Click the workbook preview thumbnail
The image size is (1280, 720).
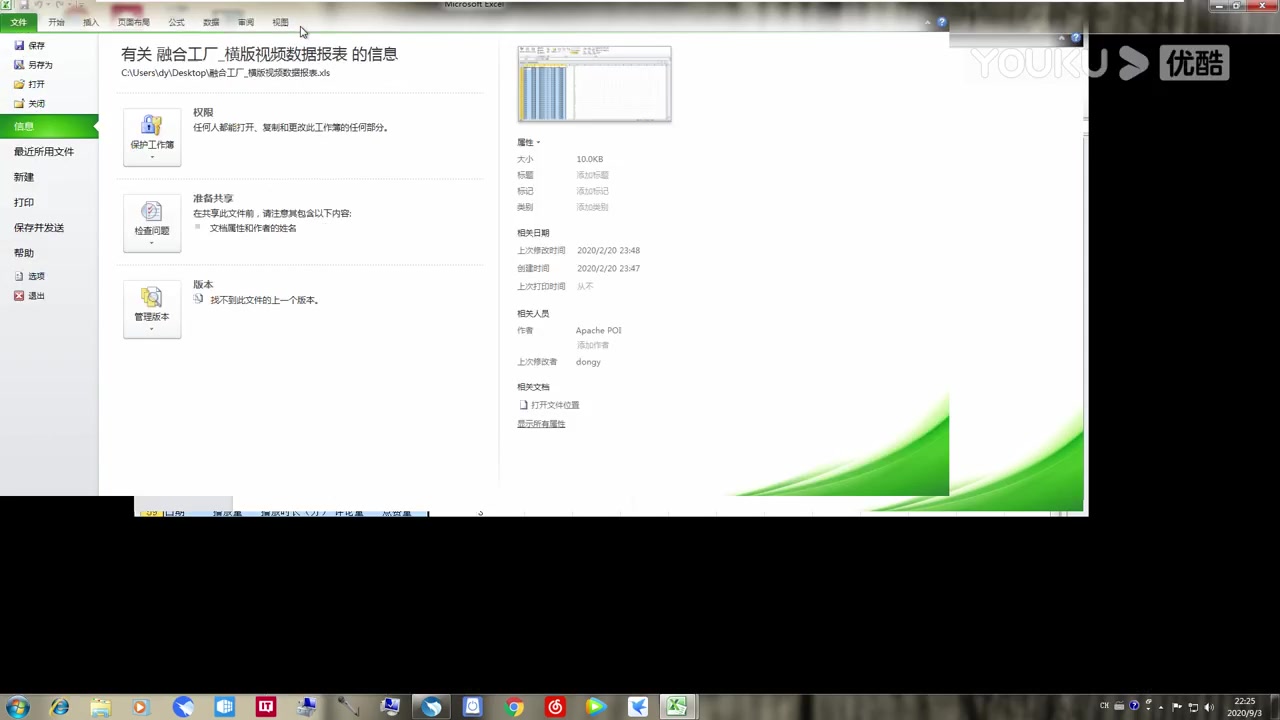point(594,84)
